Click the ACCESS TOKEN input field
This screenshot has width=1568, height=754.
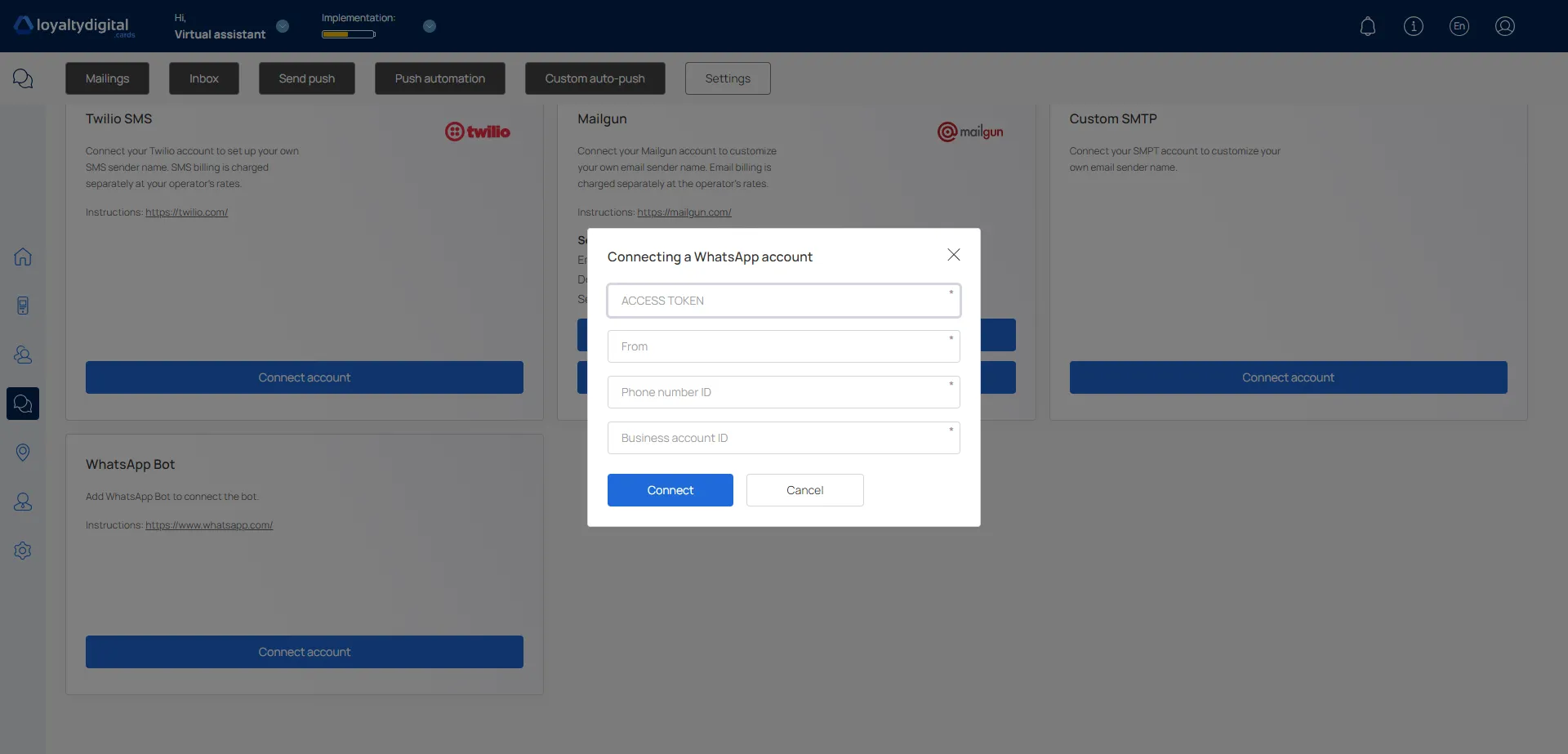(784, 301)
